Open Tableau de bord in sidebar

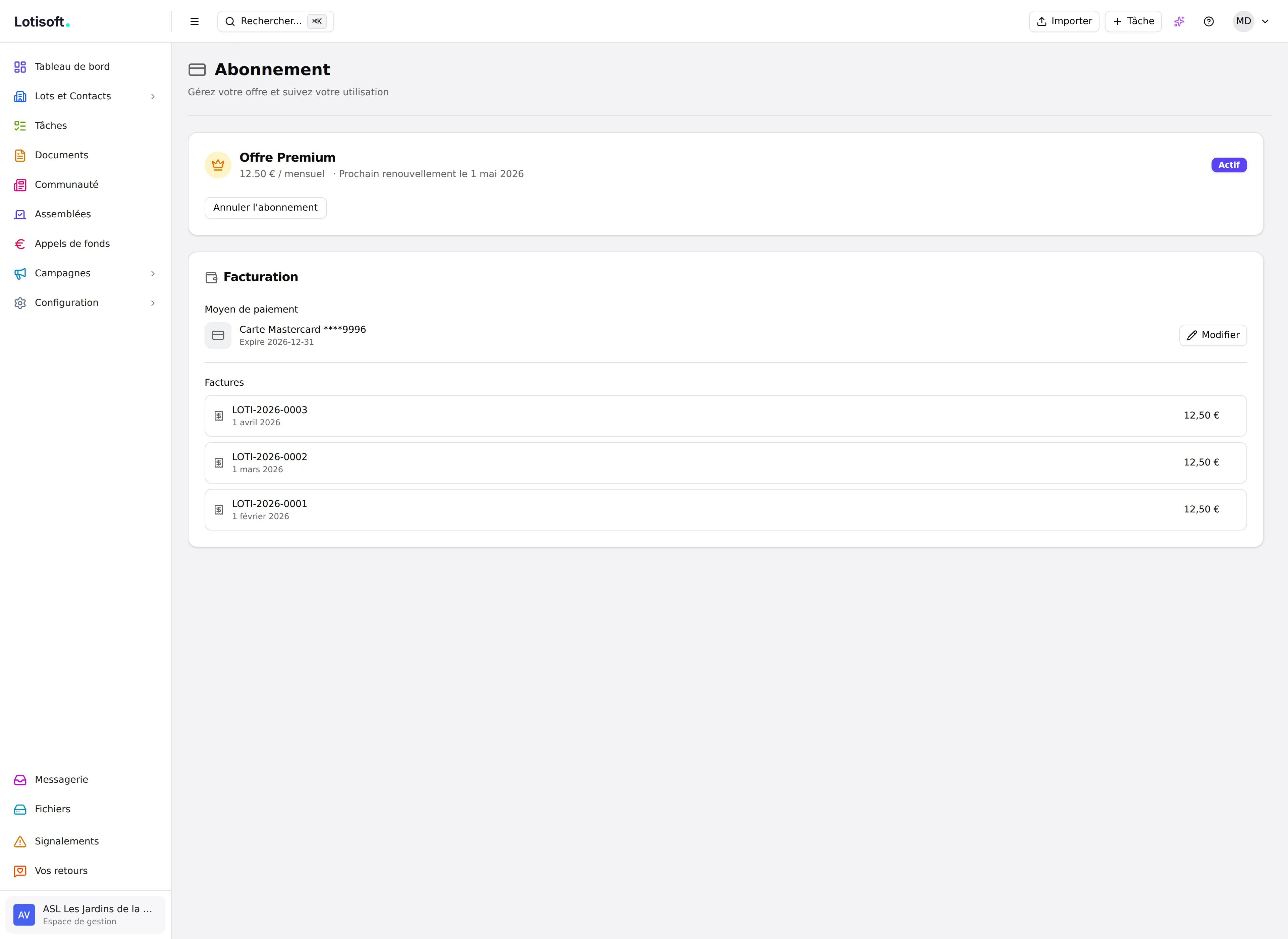click(x=85, y=67)
